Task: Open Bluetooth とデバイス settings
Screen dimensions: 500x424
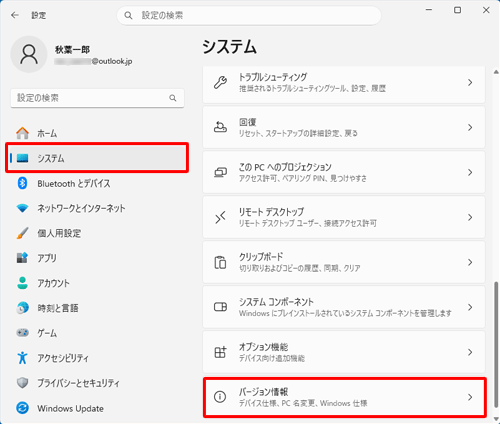Action: point(97,183)
